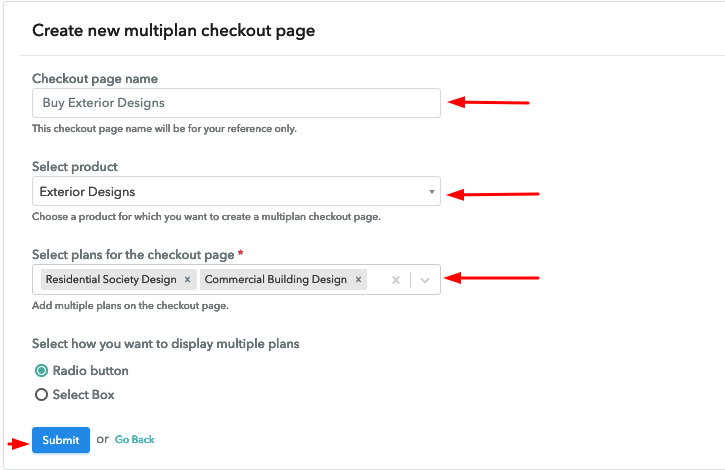
Task: Expand the plans list using the chevron
Action: point(425,281)
